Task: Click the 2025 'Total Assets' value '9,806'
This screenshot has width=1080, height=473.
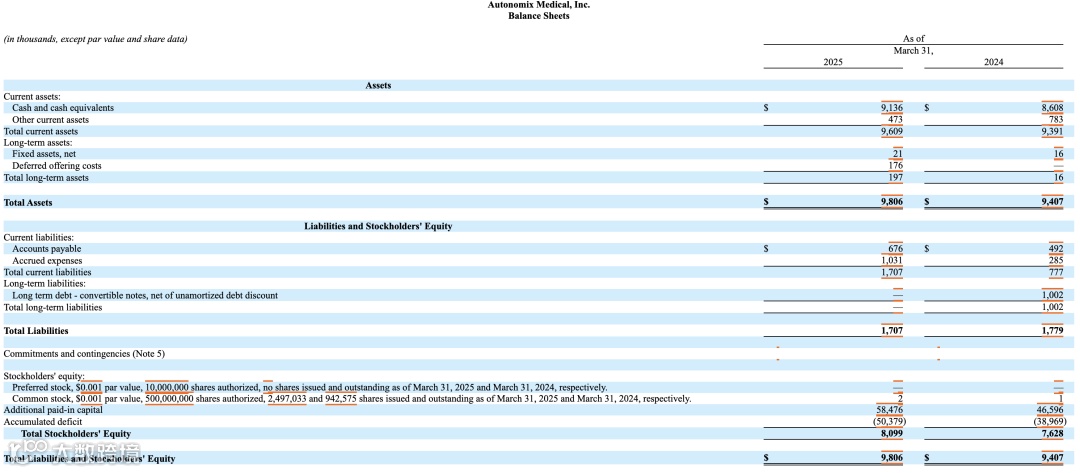Action: tap(891, 203)
